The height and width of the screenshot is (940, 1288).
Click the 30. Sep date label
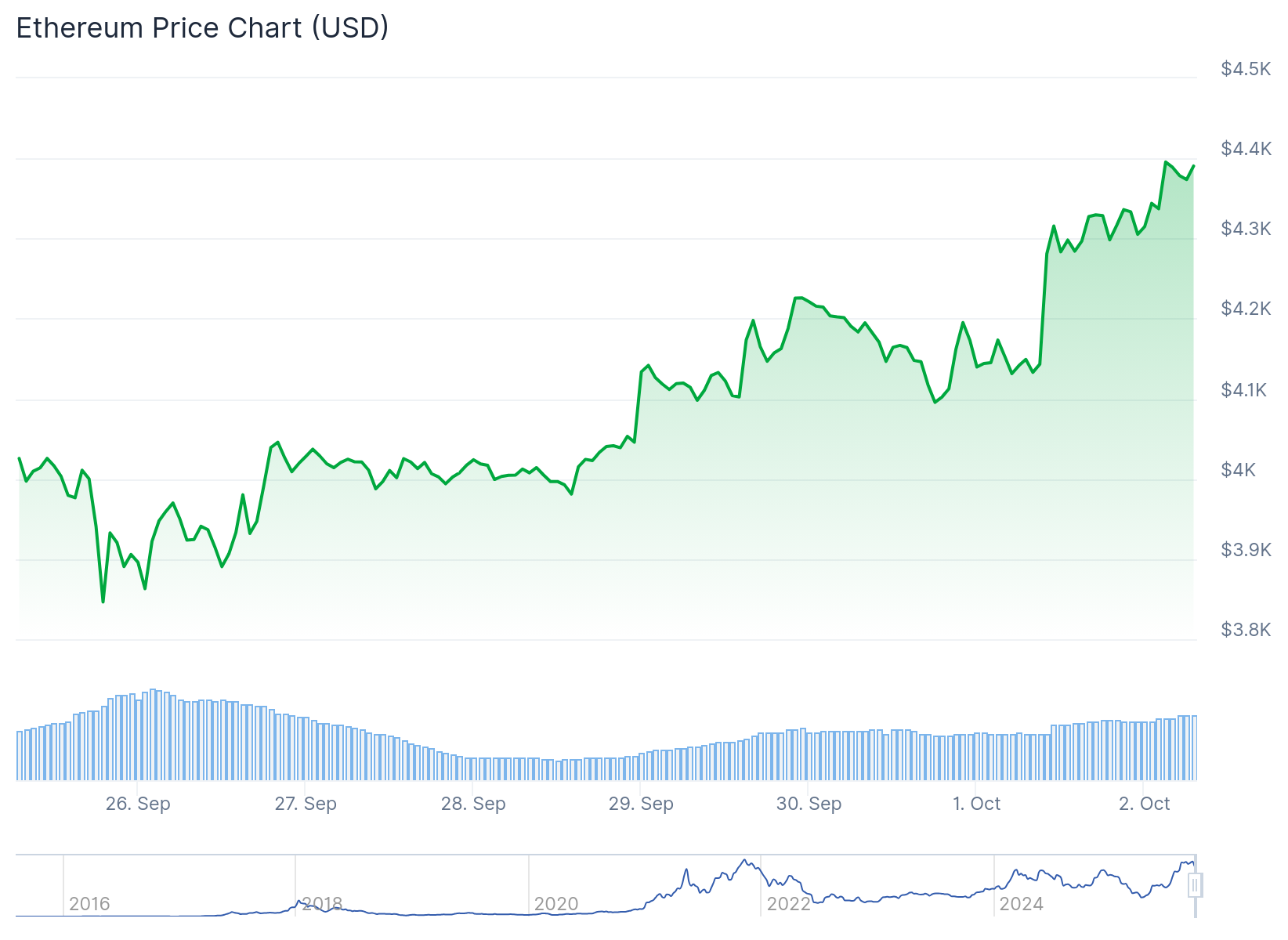pyautogui.click(x=809, y=804)
